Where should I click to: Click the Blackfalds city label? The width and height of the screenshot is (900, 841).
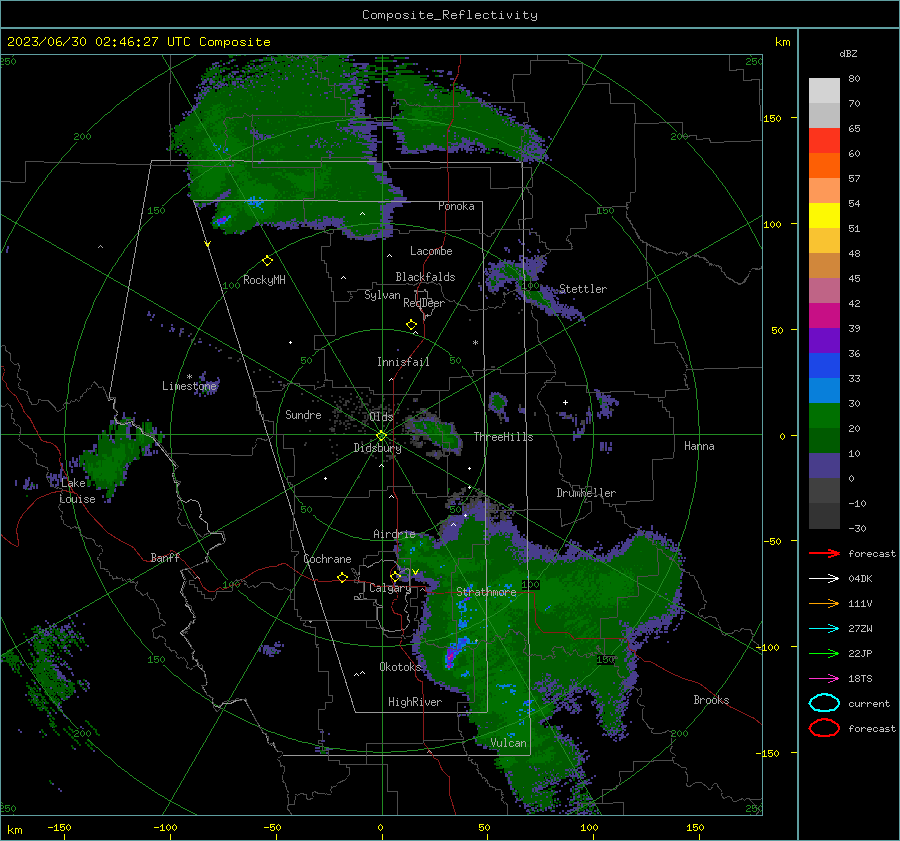(425, 277)
